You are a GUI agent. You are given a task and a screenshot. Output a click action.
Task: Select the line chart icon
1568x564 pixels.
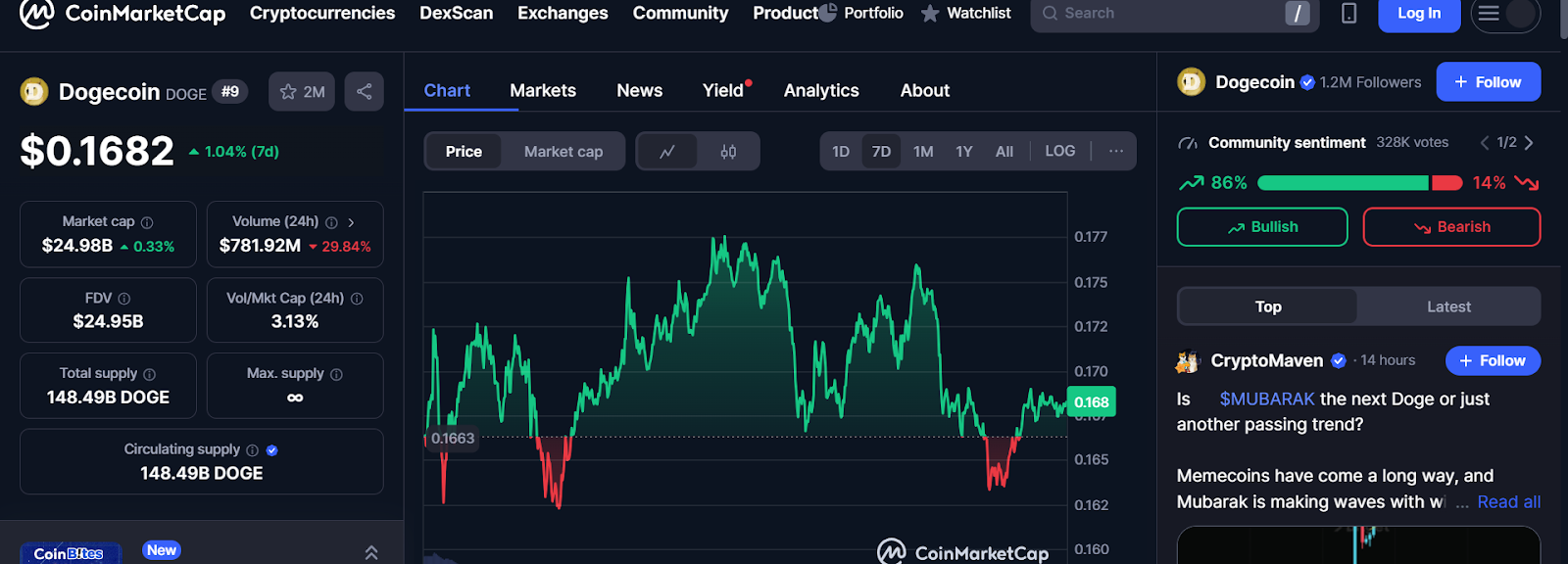click(667, 152)
